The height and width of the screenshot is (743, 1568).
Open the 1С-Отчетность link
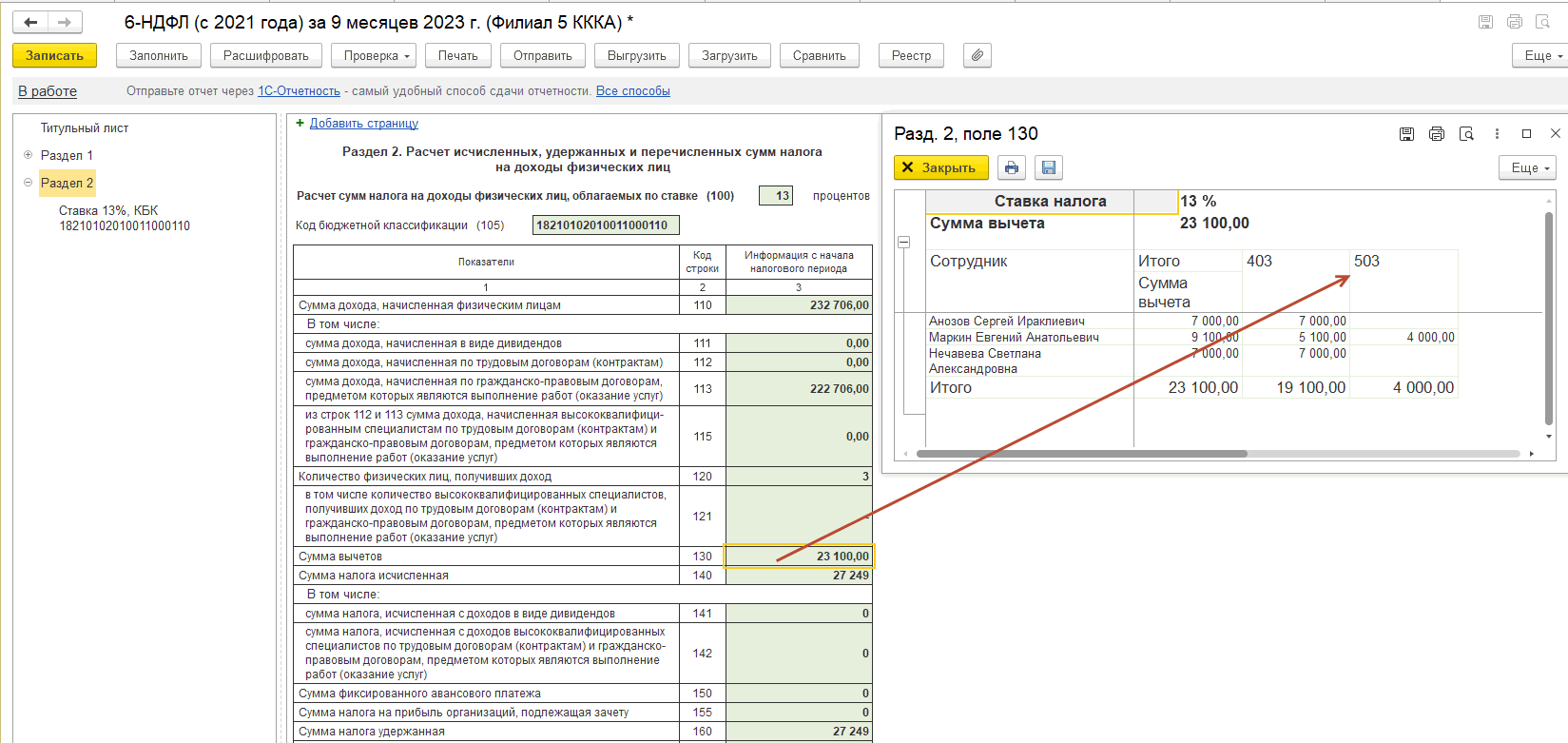pos(299,91)
